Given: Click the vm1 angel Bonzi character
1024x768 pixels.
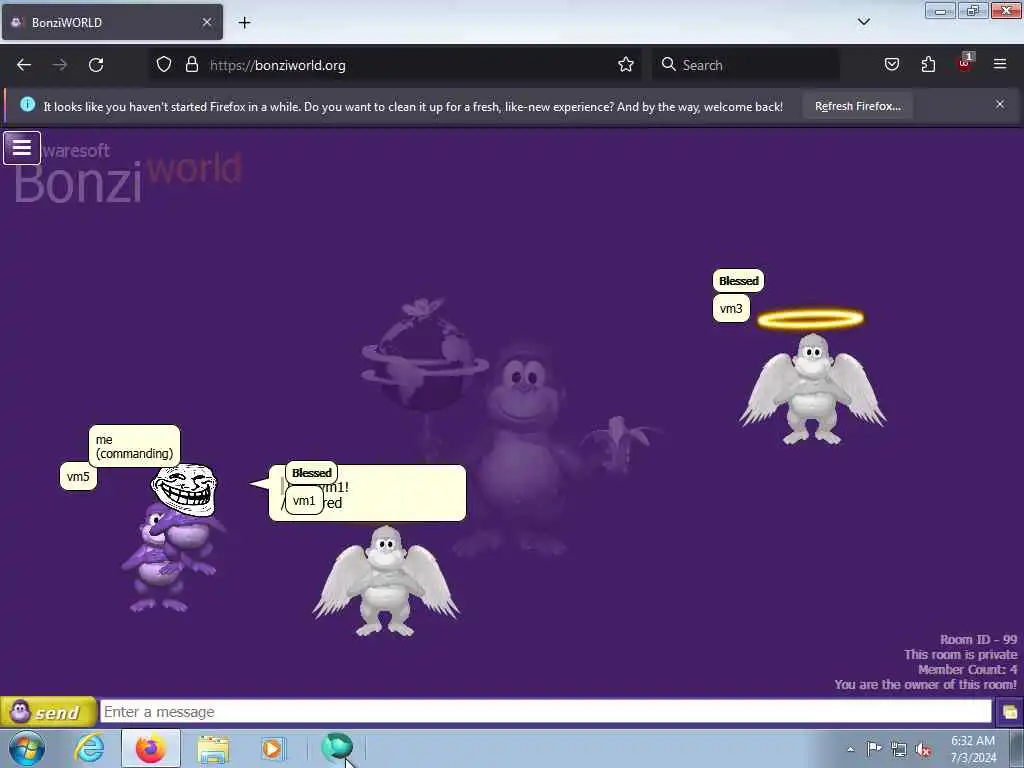Looking at the screenshot, I should coord(386,581).
